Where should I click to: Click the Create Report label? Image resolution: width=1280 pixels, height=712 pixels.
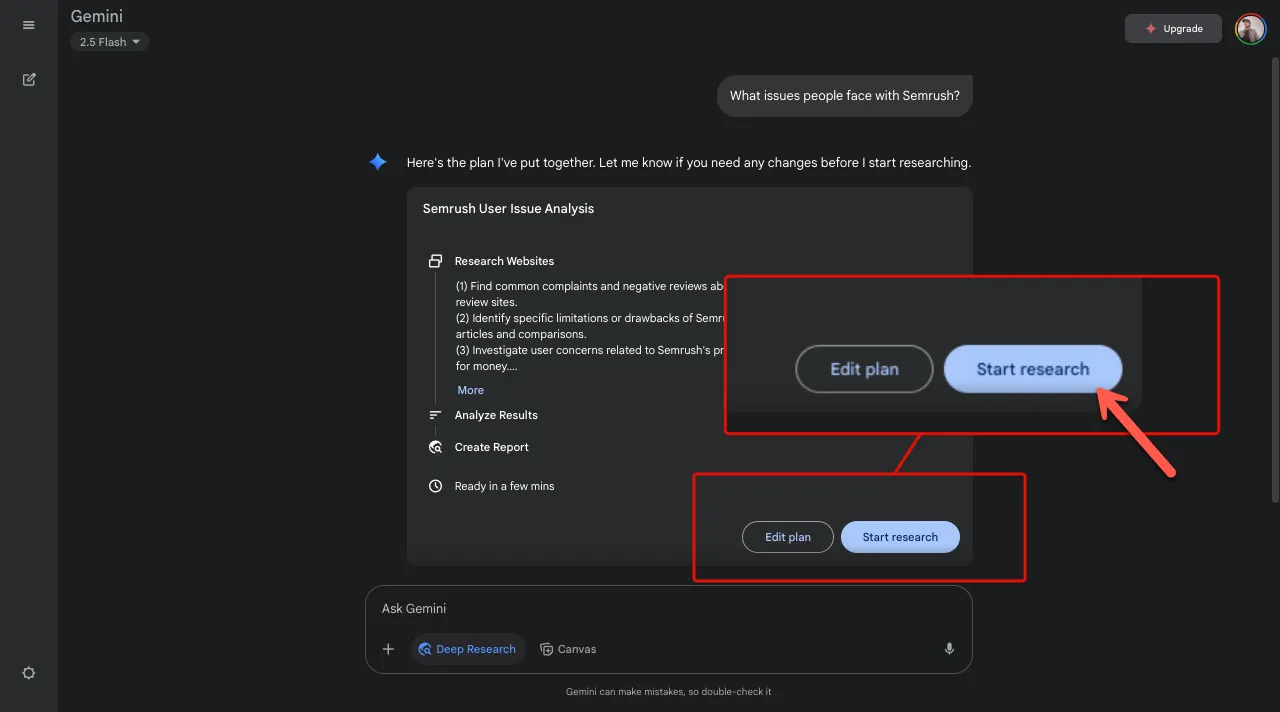point(492,447)
